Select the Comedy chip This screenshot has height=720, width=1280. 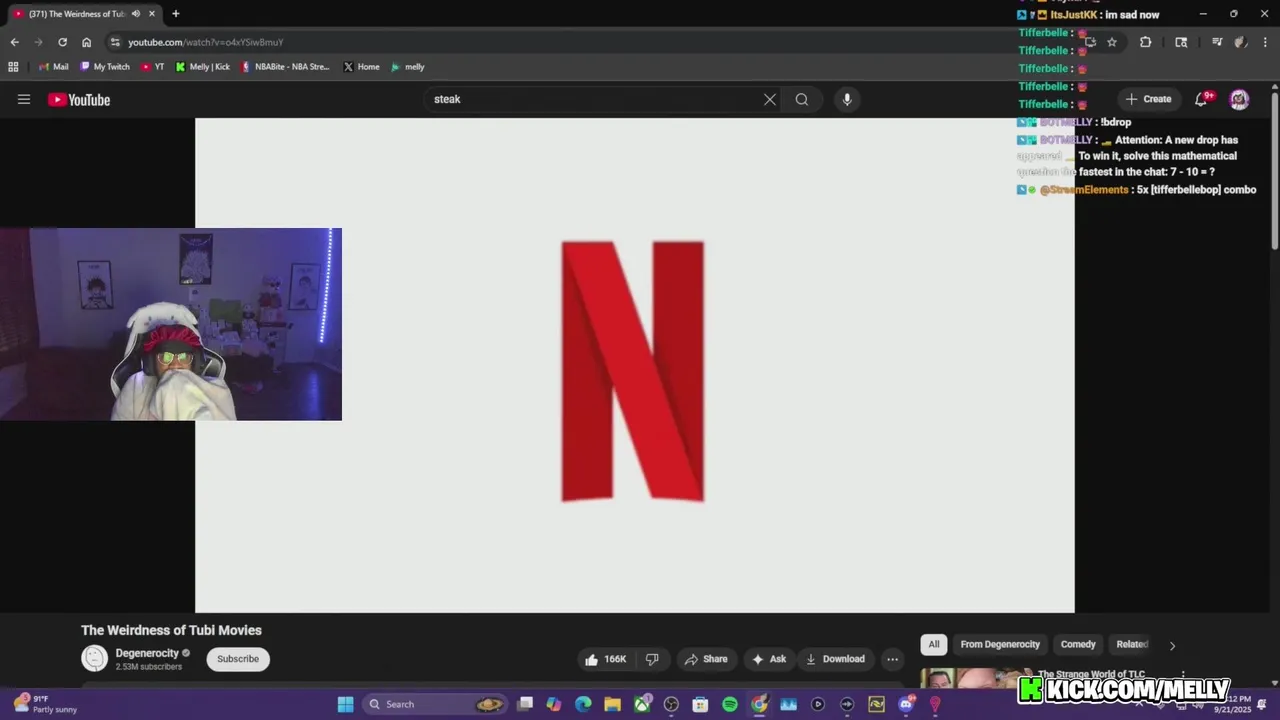click(x=1078, y=644)
